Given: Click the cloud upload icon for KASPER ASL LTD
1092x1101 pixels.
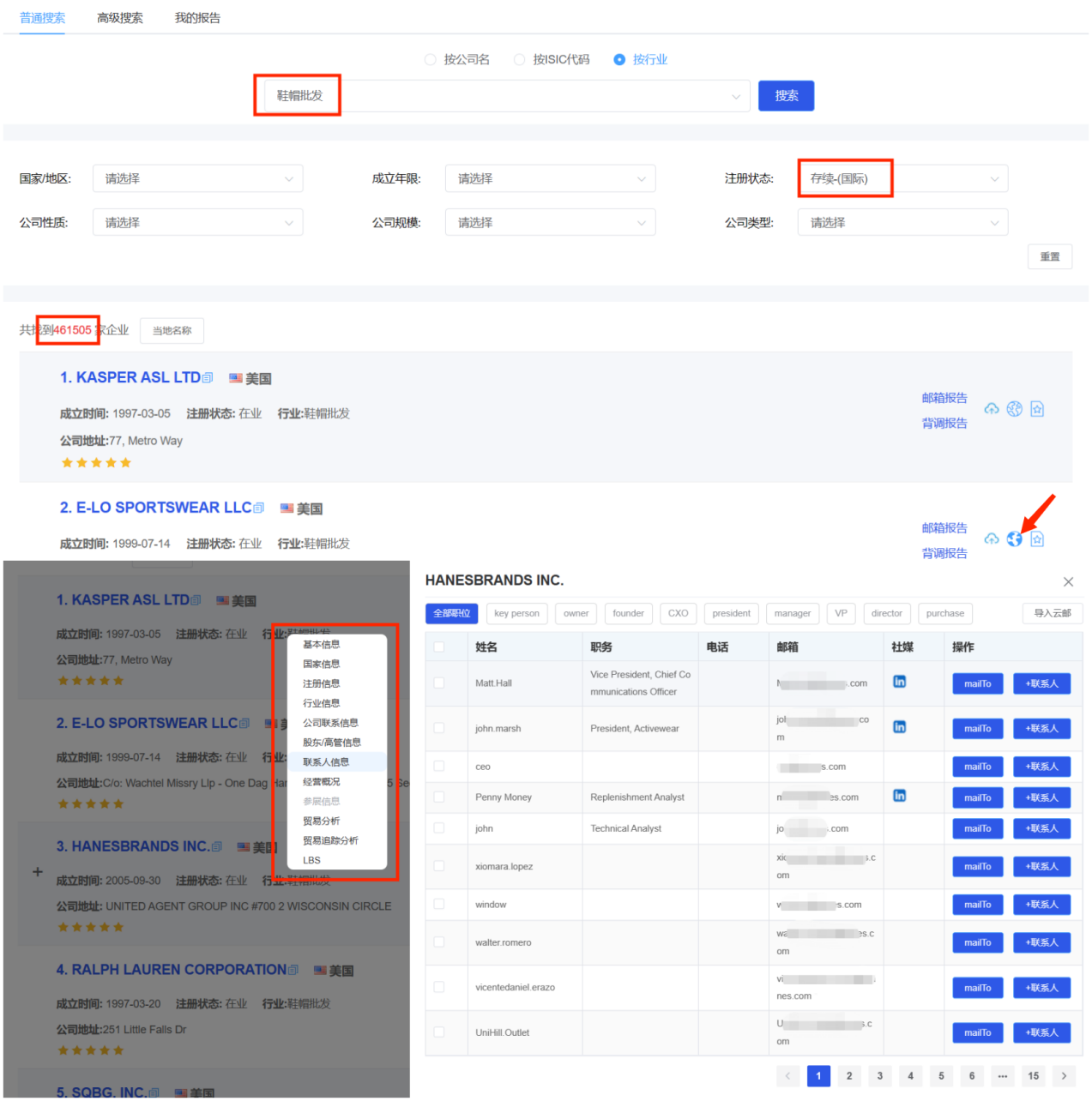Looking at the screenshot, I should [992, 409].
